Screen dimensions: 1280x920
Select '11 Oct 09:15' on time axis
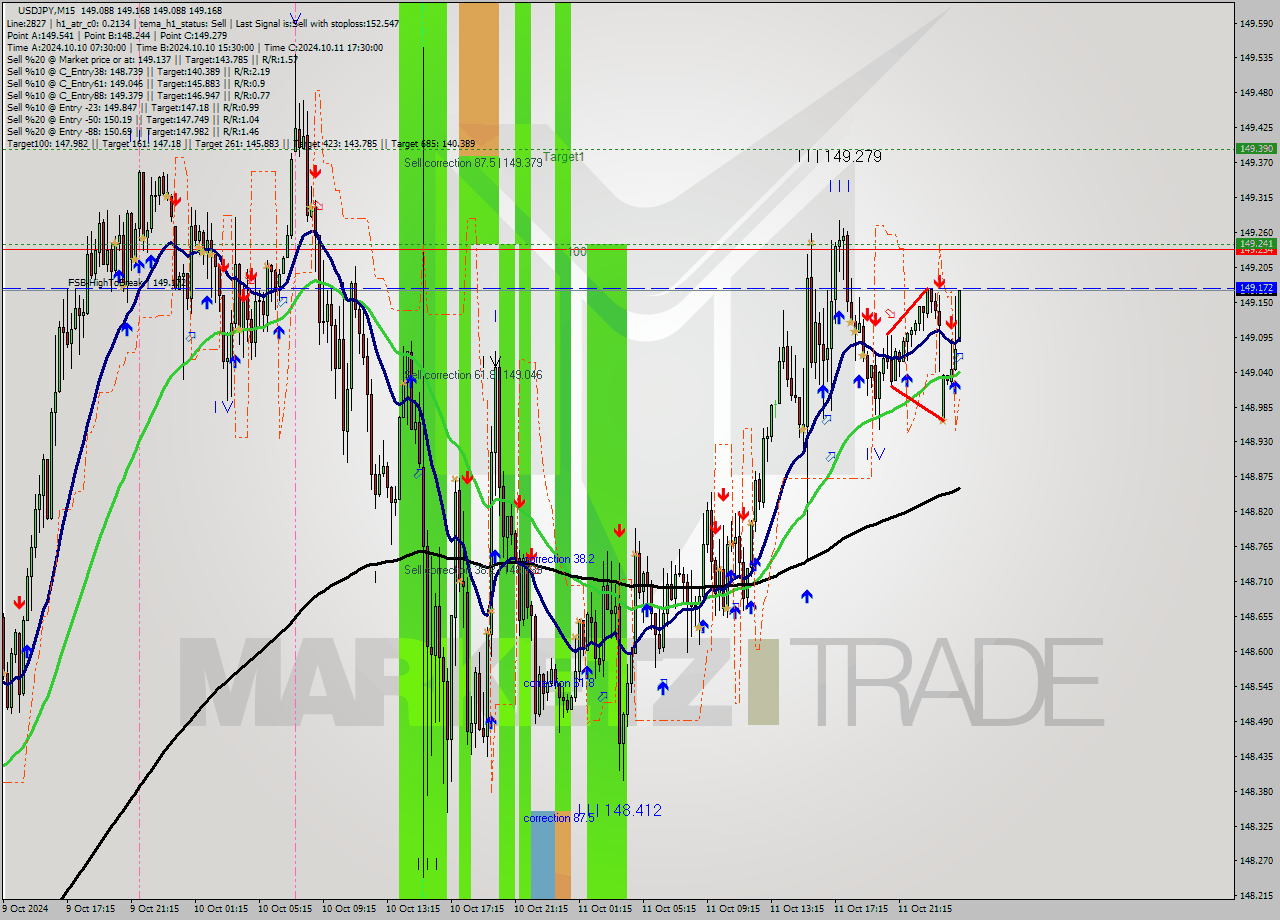[x=733, y=909]
